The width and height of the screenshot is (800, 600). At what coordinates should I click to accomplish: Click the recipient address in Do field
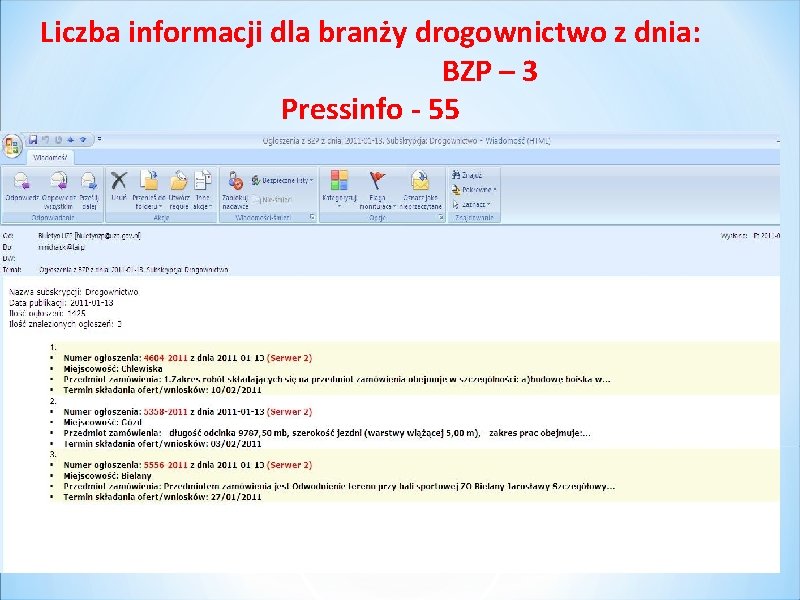click(x=61, y=247)
